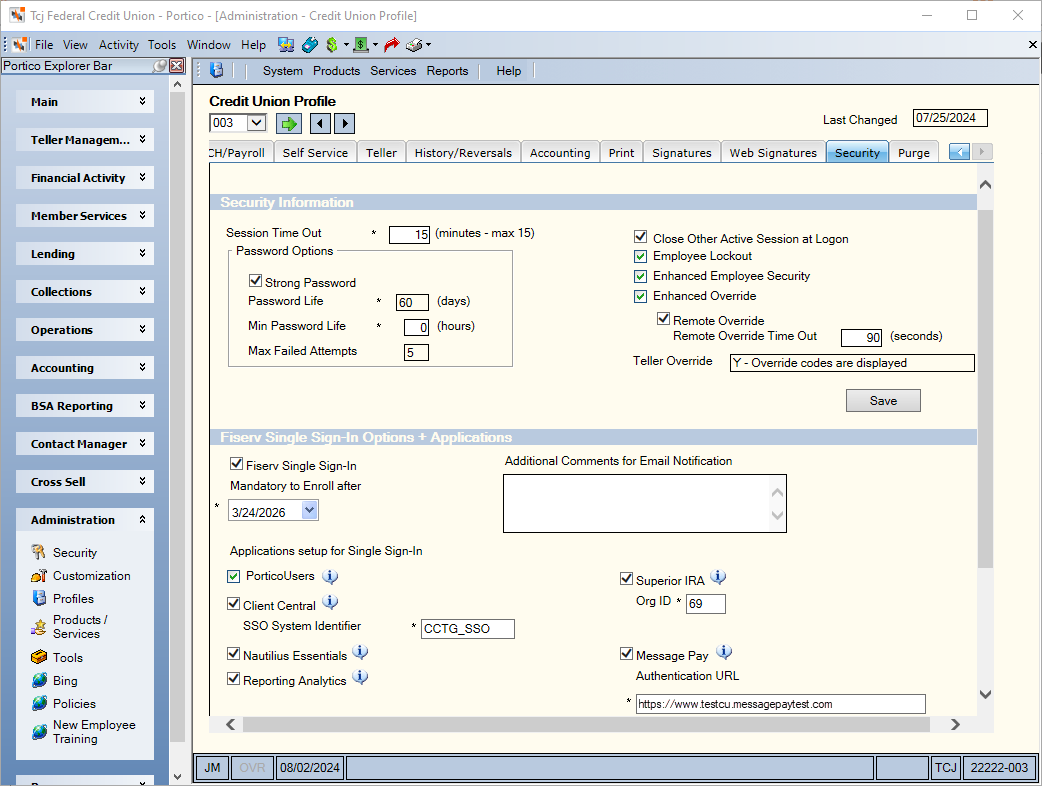
Task: Click the info icon next to Reporting Analytics
Action: [360, 678]
